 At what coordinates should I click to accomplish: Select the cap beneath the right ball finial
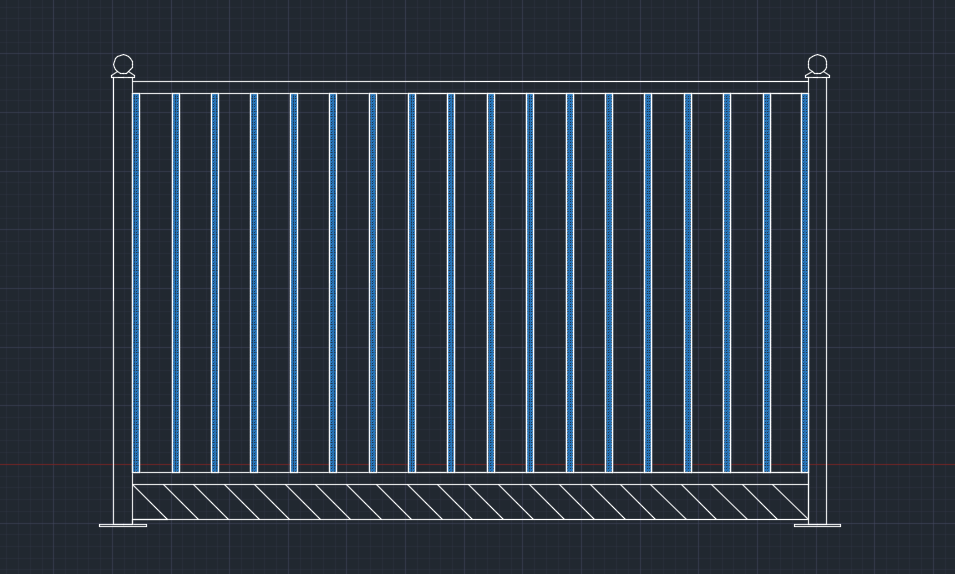click(x=817, y=76)
